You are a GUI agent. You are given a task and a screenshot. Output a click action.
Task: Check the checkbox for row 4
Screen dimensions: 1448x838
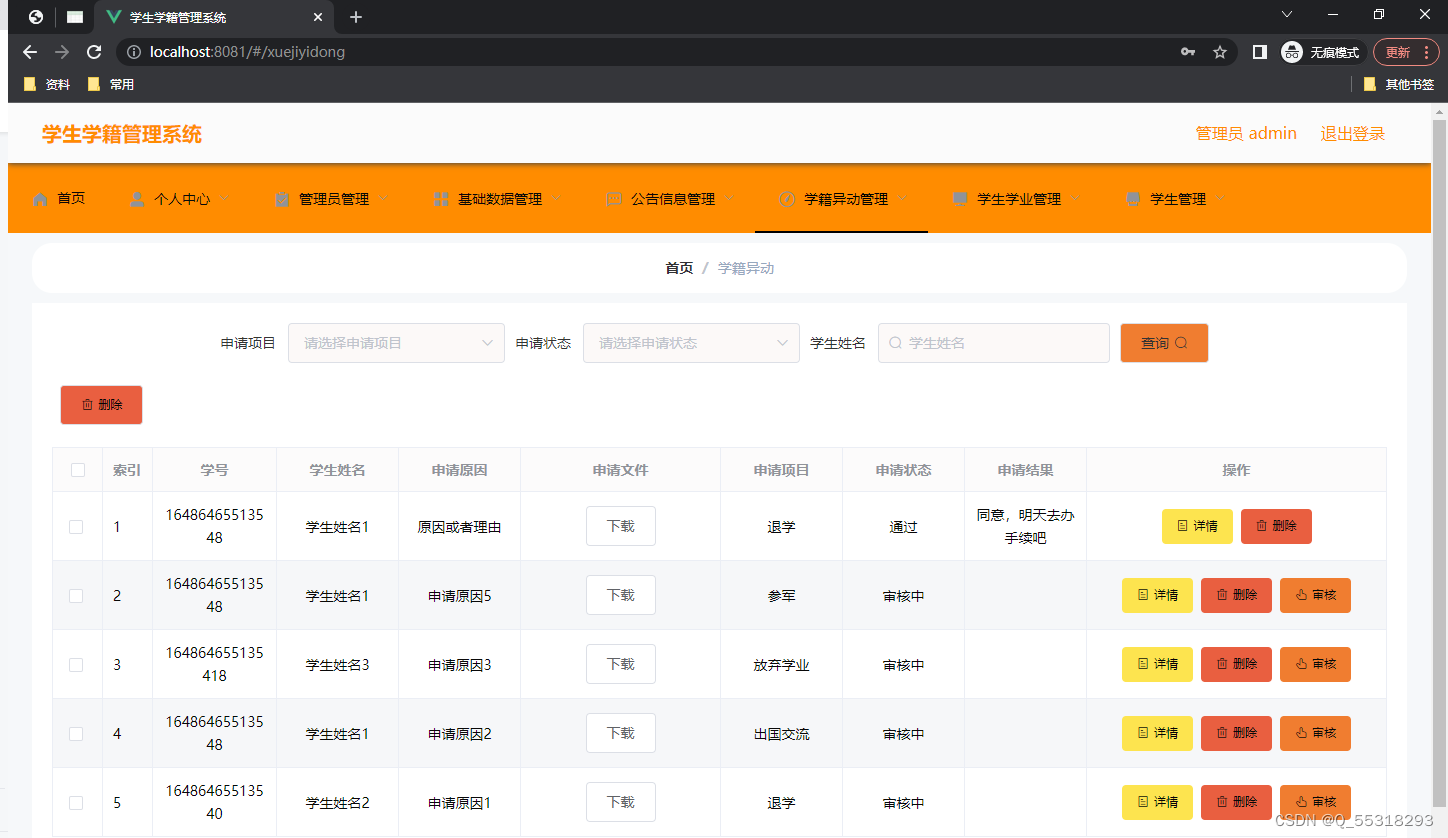(x=76, y=734)
